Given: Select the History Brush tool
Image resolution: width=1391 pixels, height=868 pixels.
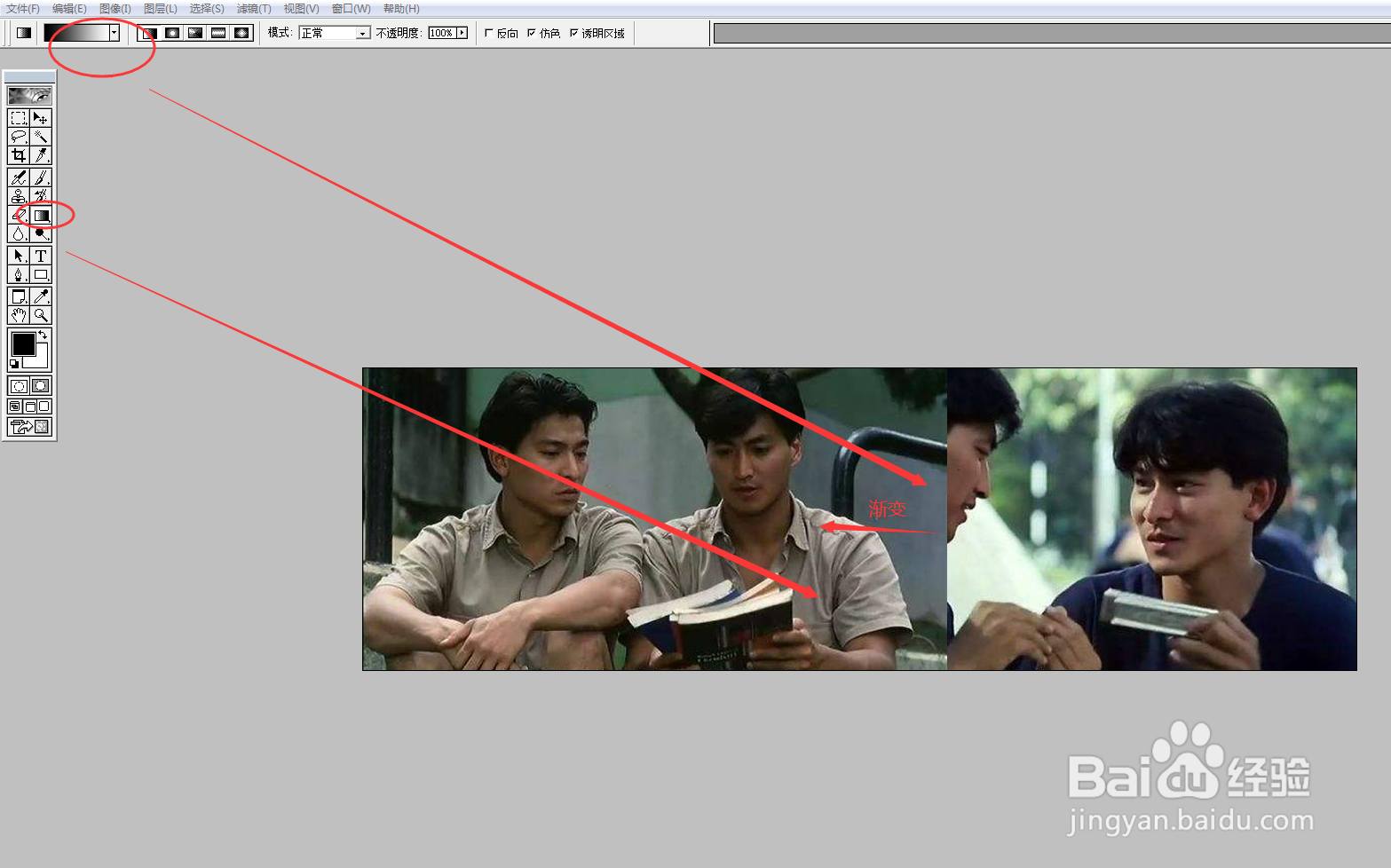Looking at the screenshot, I should pos(41,196).
